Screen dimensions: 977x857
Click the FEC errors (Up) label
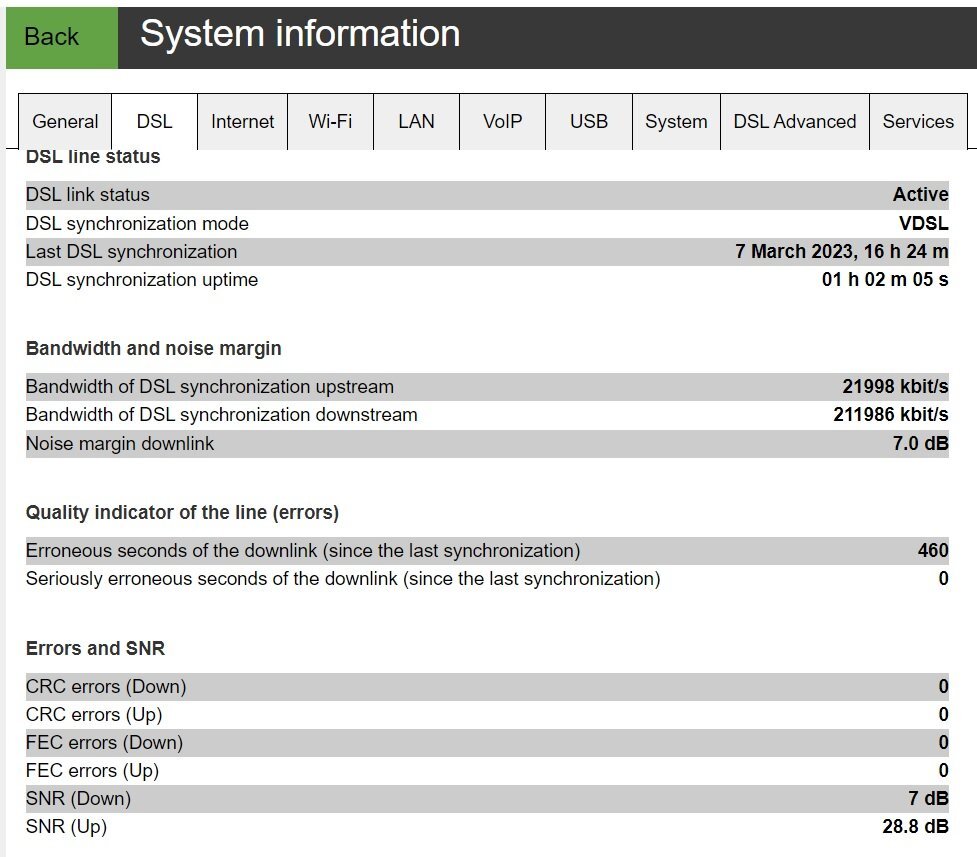(x=92, y=771)
